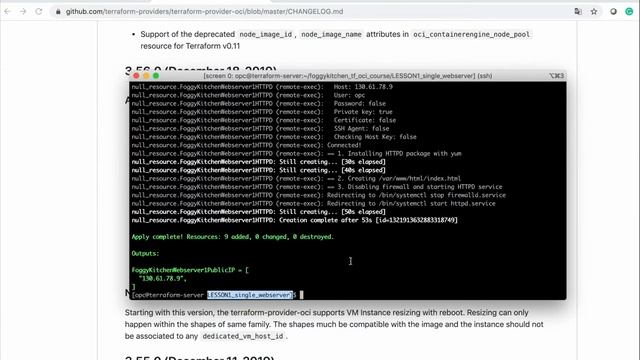Minimize the terminal with the yellow button
Viewport: 640px width, 360px height.
(x=146, y=76)
